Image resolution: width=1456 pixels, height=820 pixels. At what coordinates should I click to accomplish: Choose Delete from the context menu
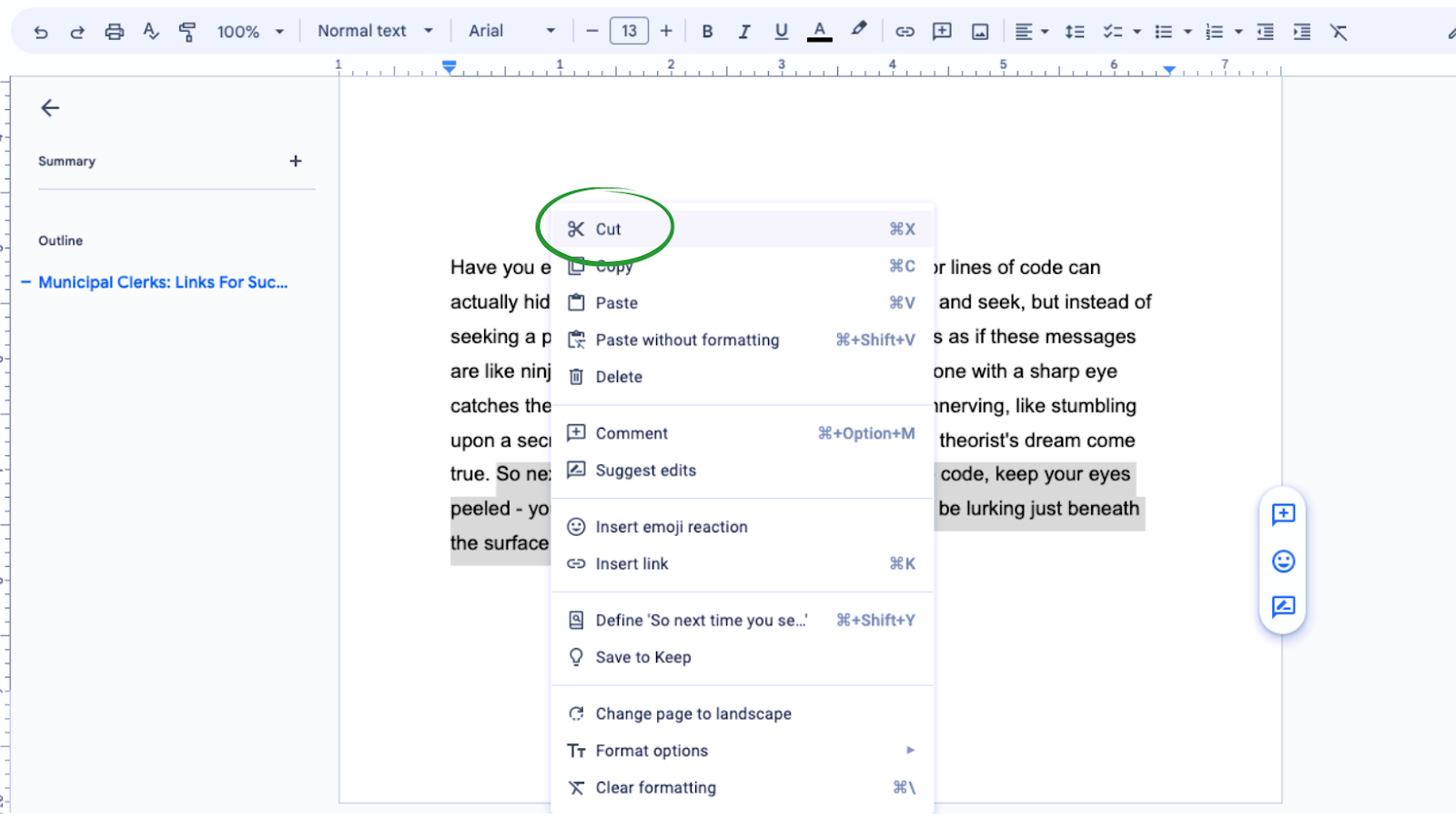742,377
